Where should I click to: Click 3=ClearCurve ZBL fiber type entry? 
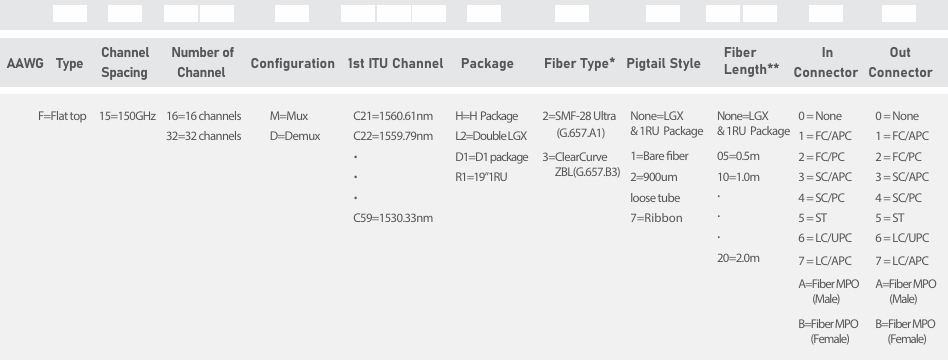coord(581,165)
